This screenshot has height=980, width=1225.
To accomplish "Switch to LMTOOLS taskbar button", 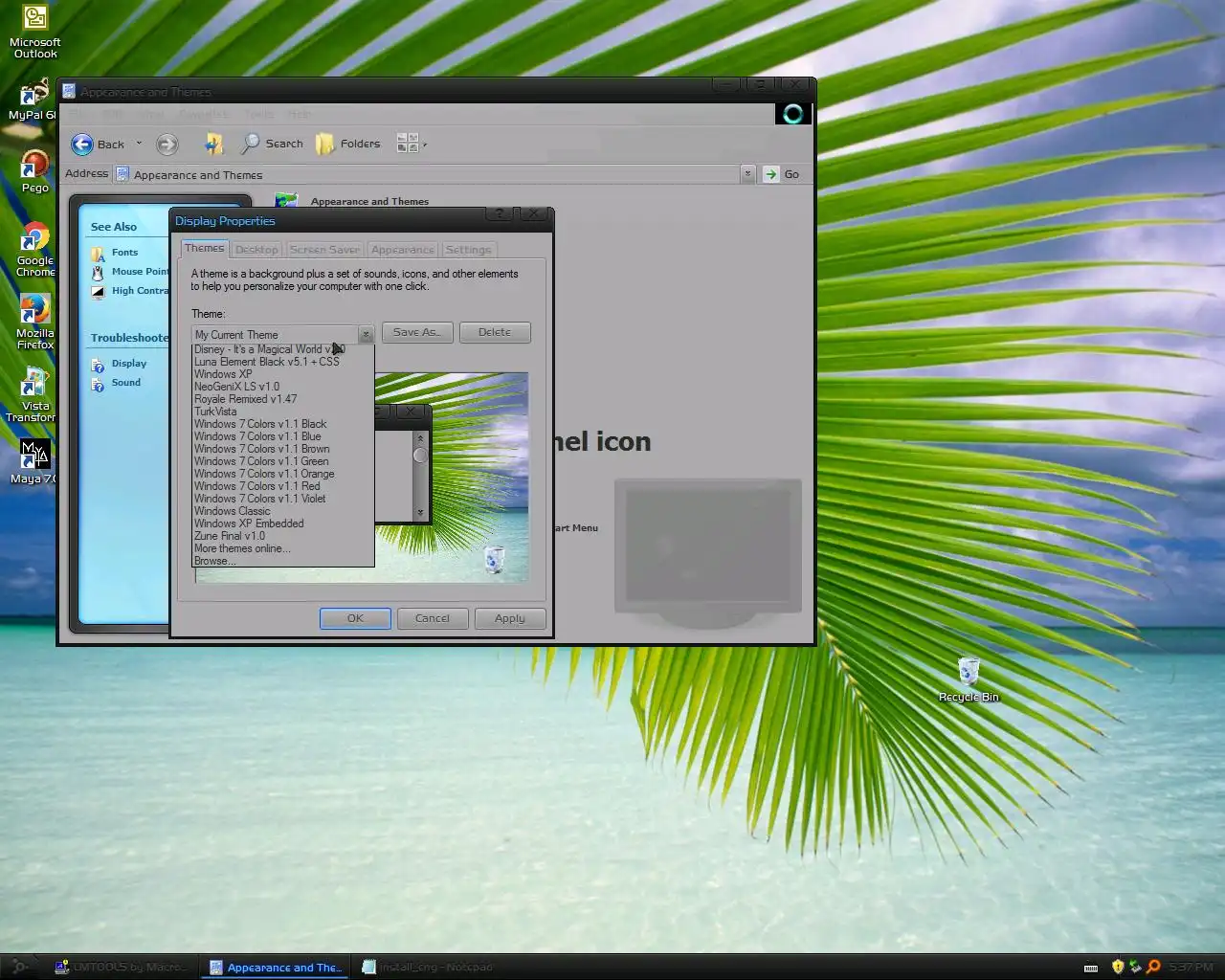I will [122, 968].
